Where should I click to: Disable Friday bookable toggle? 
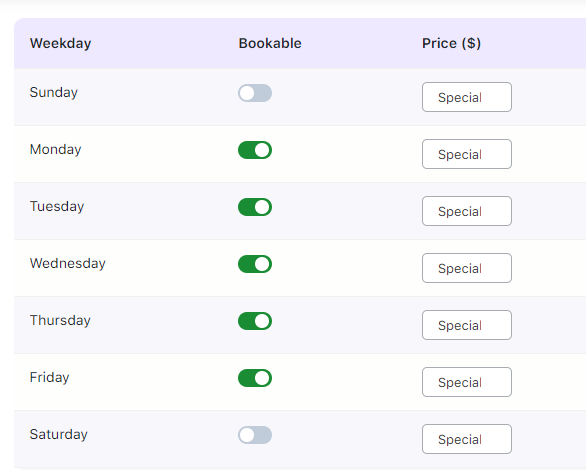255,378
